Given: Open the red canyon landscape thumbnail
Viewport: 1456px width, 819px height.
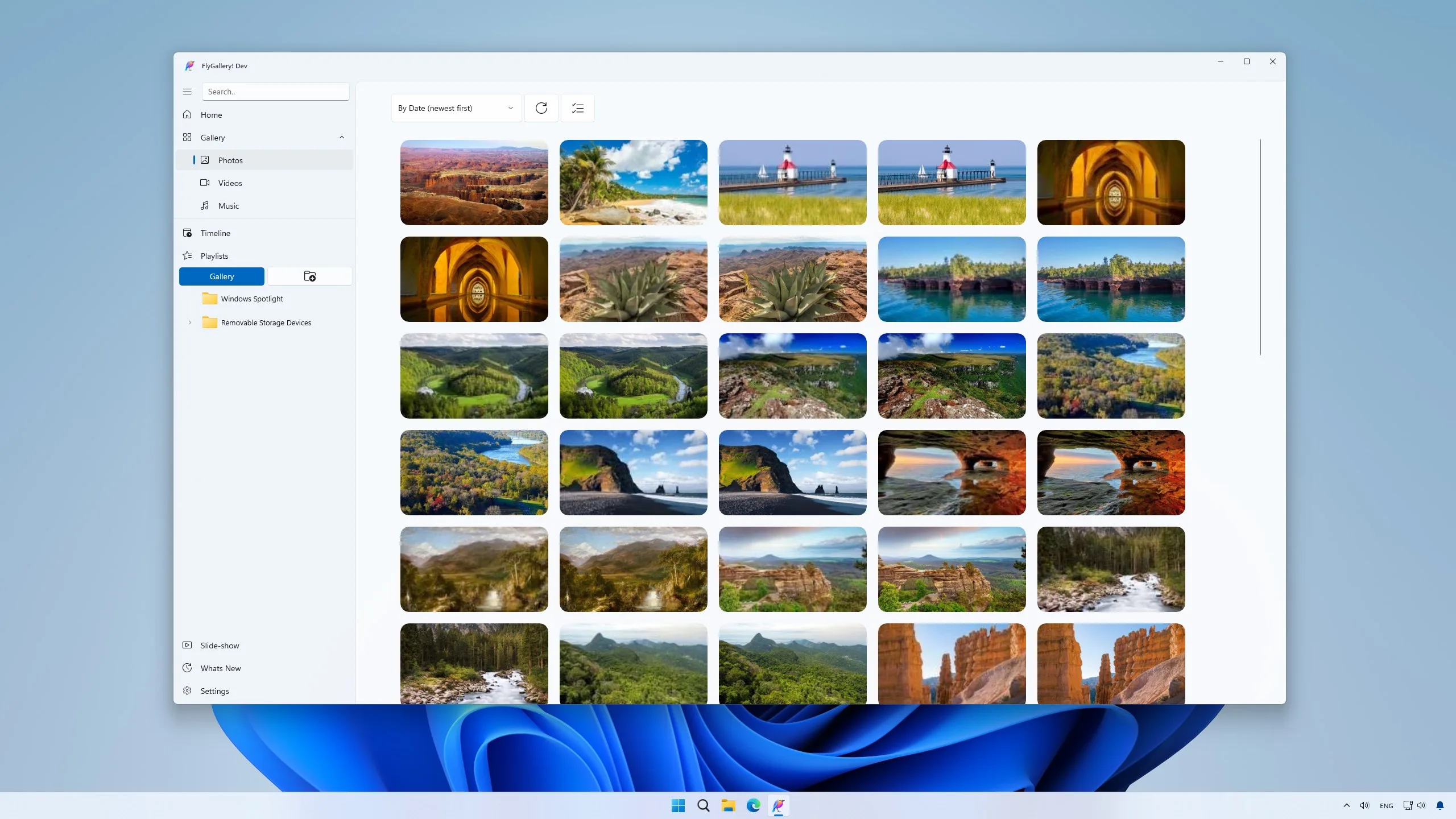Looking at the screenshot, I should 474,183.
